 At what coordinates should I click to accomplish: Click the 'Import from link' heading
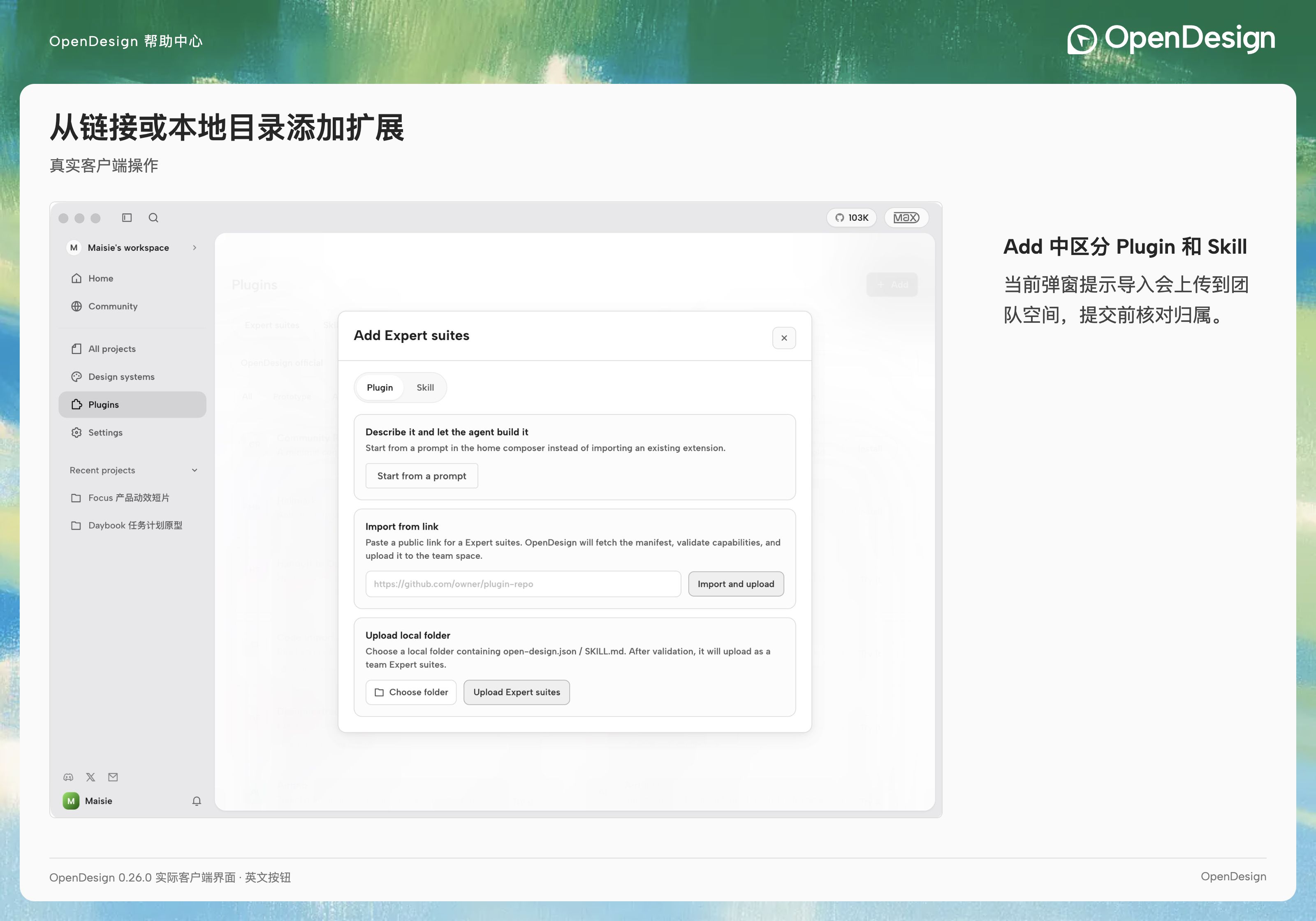coord(402,527)
